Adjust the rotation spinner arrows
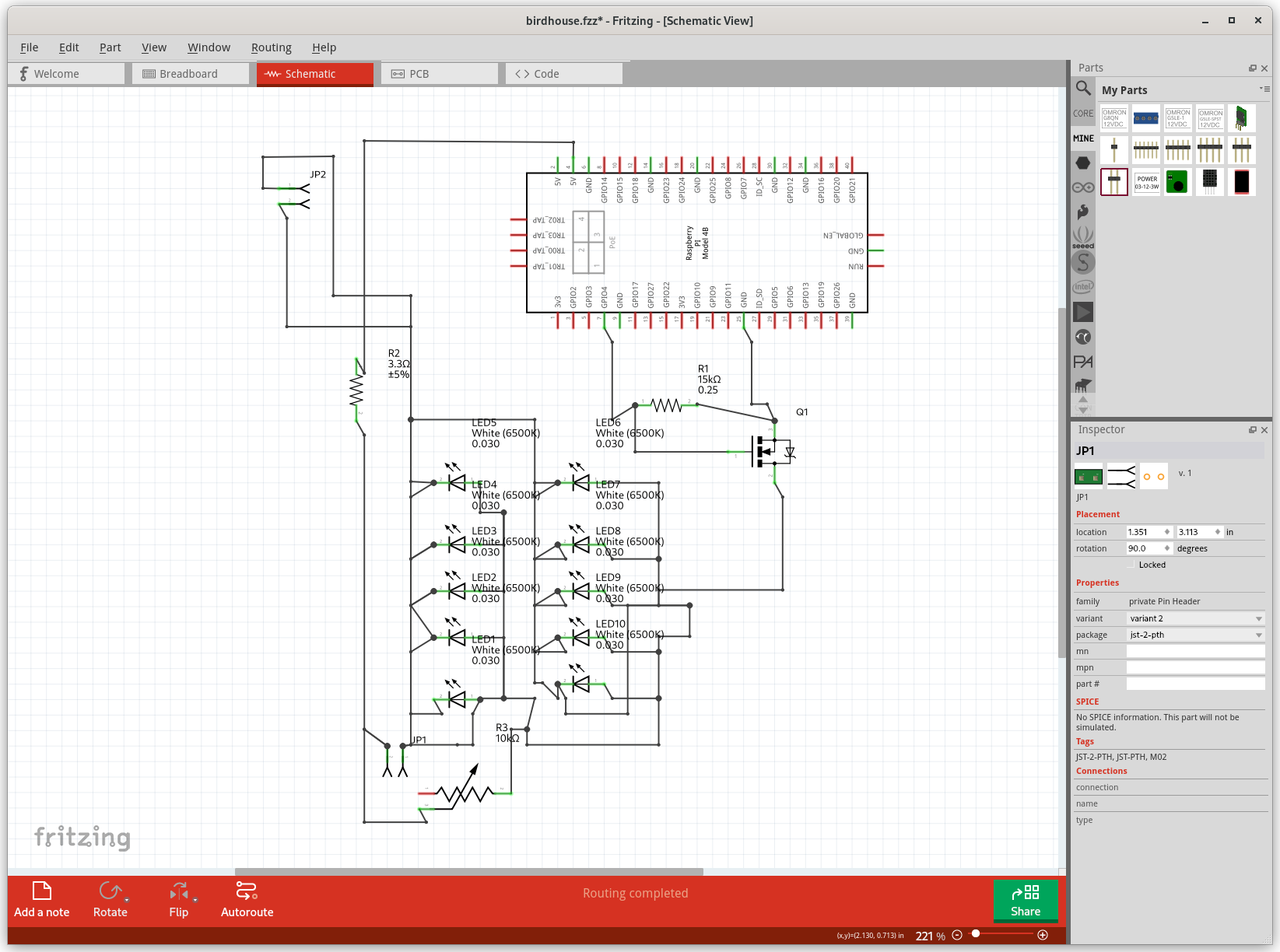 pyautogui.click(x=1167, y=548)
